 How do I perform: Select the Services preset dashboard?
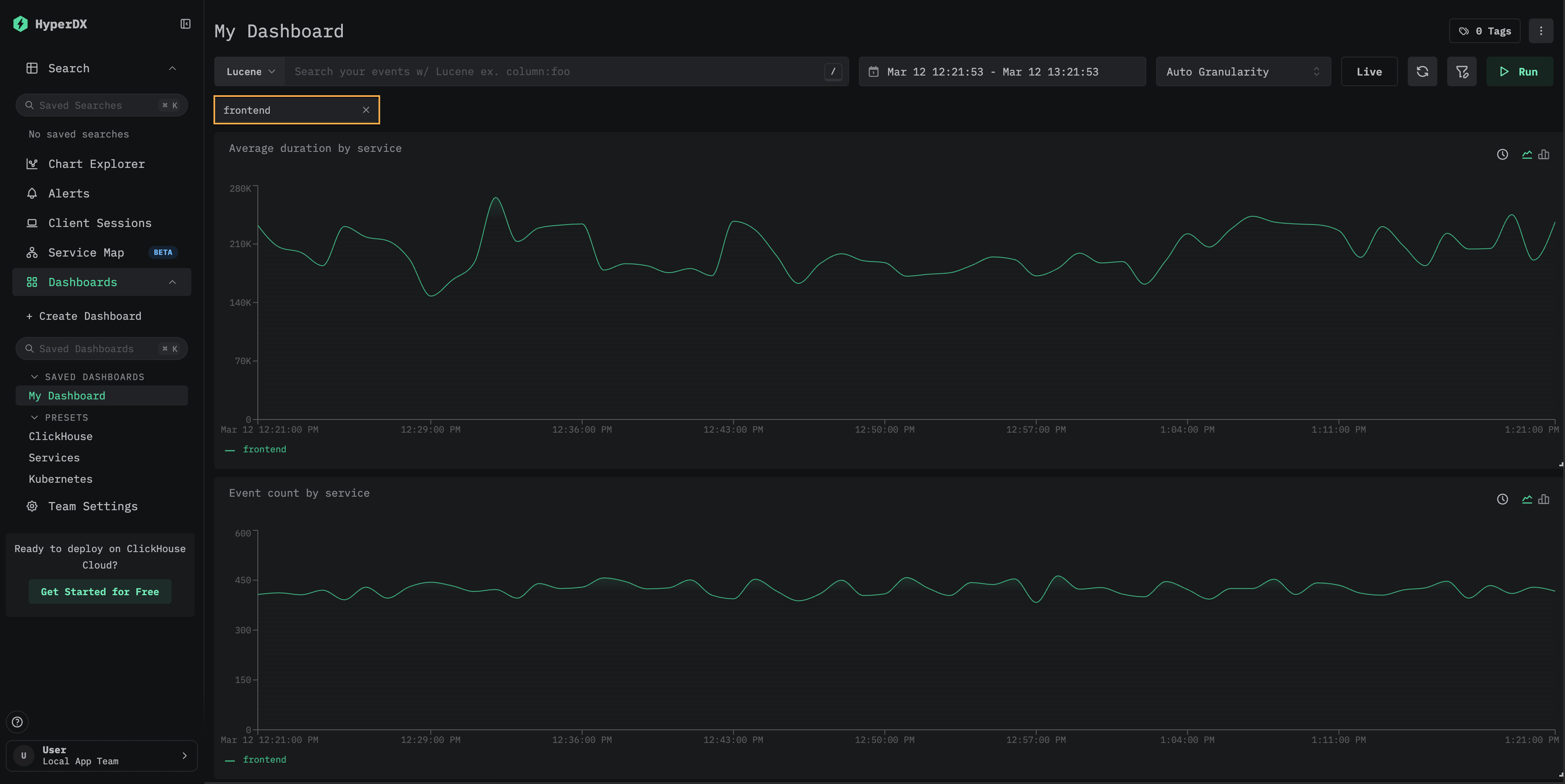(54, 457)
